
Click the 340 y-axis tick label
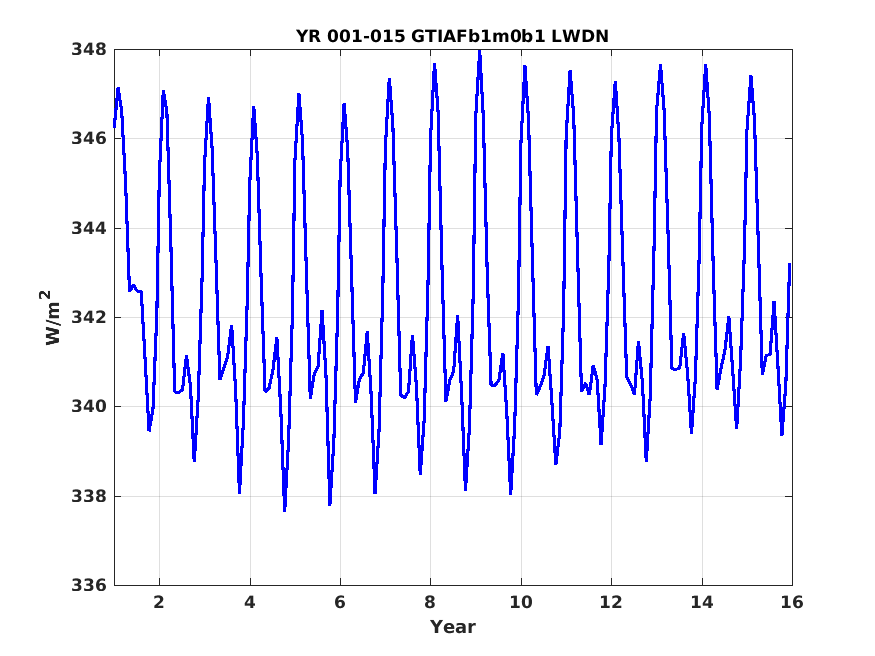pos(89,407)
